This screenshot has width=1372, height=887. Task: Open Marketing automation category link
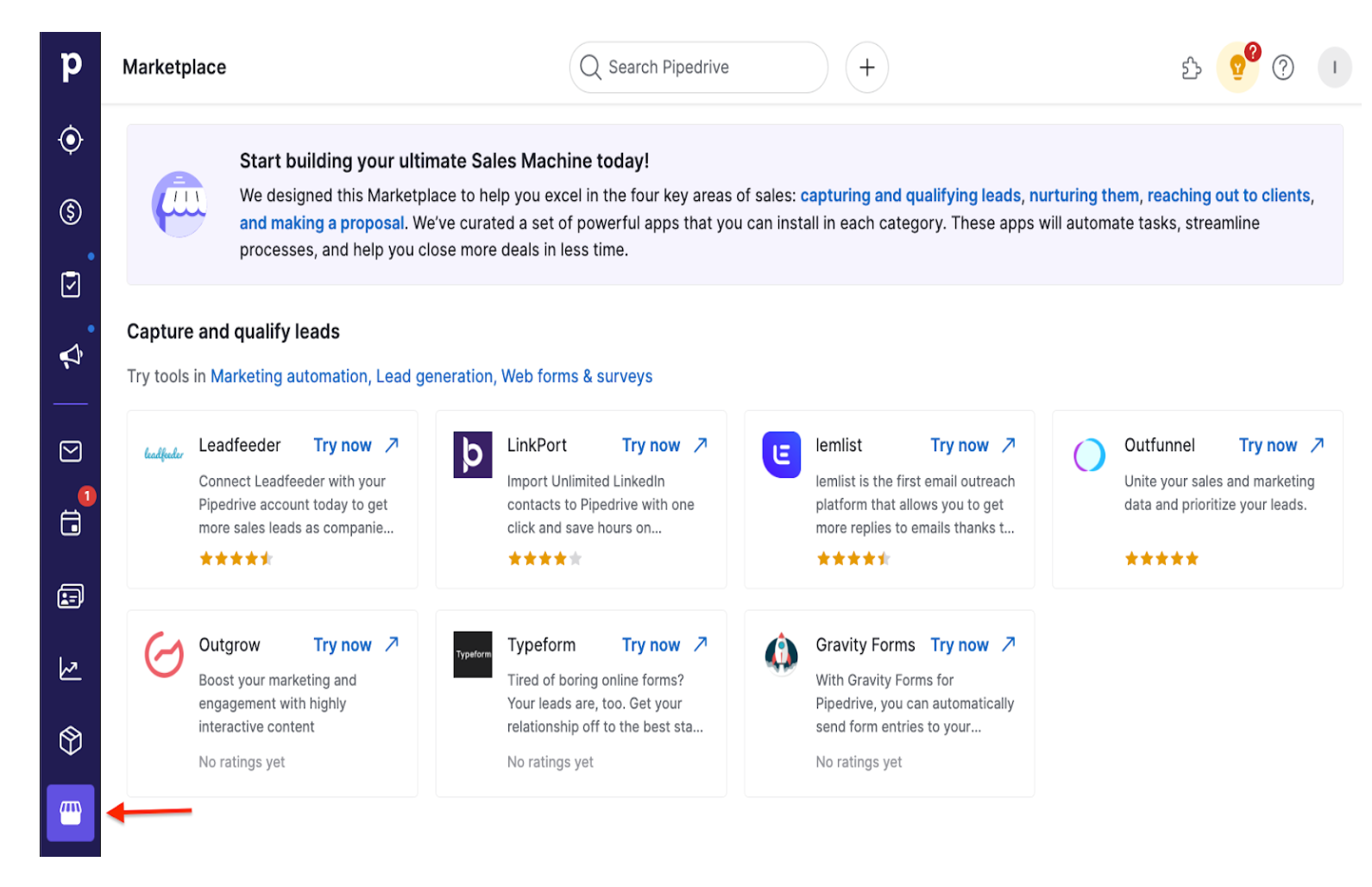click(x=289, y=376)
